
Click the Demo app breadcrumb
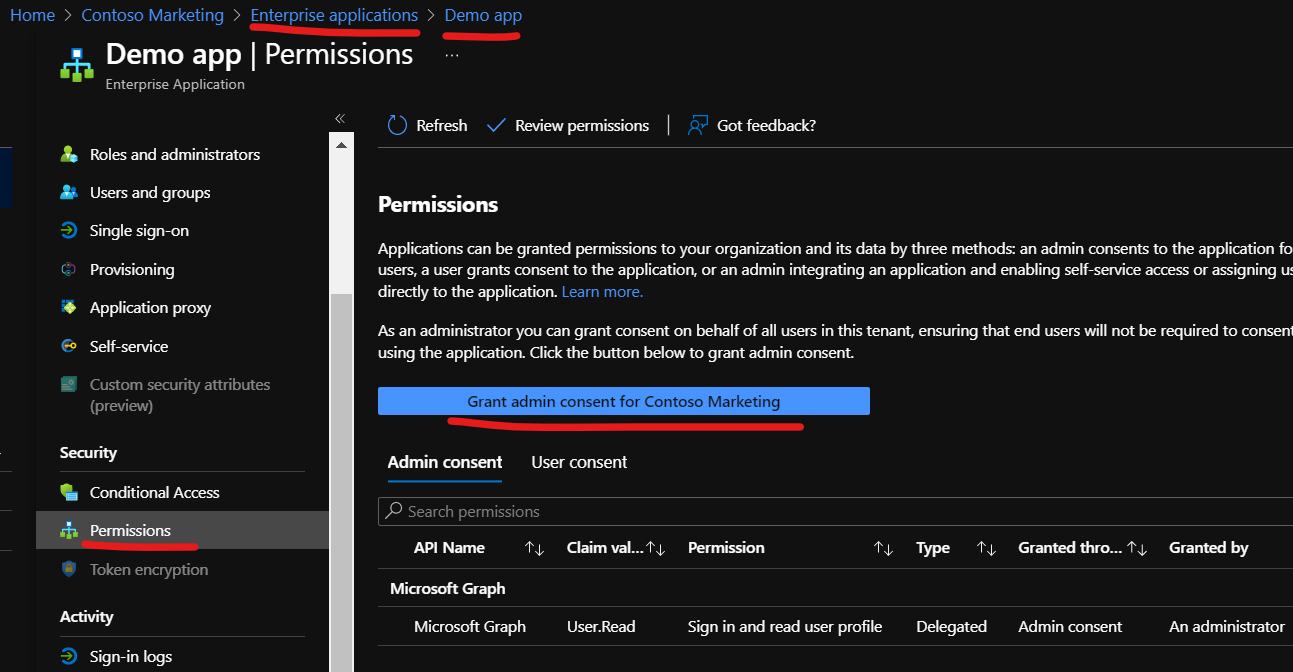coord(483,15)
